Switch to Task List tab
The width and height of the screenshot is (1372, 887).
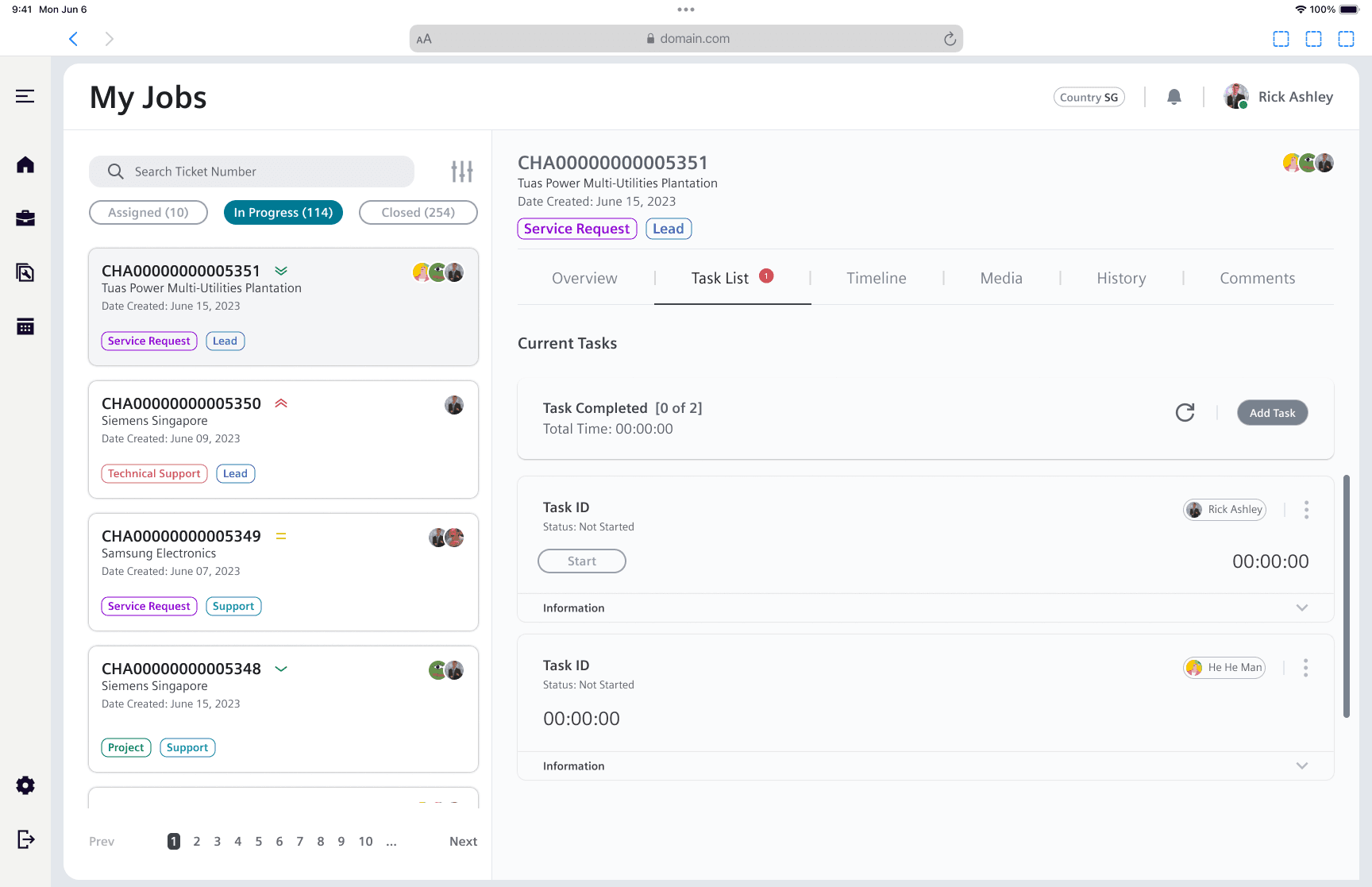[732, 279]
